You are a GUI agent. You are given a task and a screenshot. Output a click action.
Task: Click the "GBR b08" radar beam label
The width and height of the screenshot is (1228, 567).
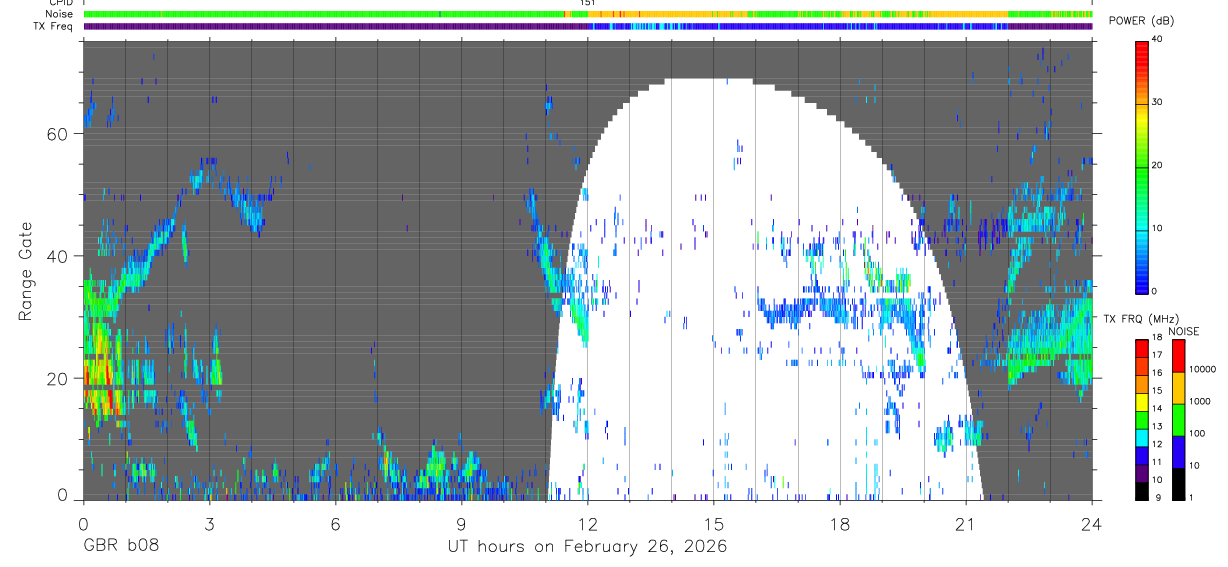pyautogui.click(x=120, y=547)
